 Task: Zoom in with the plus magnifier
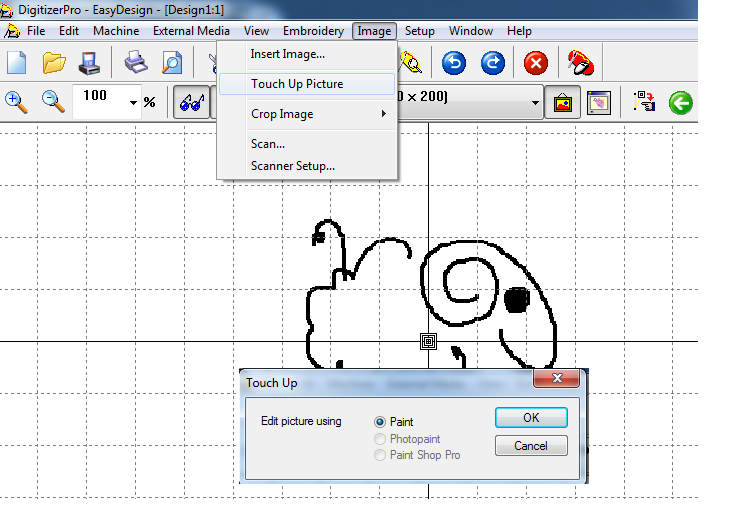tap(16, 102)
